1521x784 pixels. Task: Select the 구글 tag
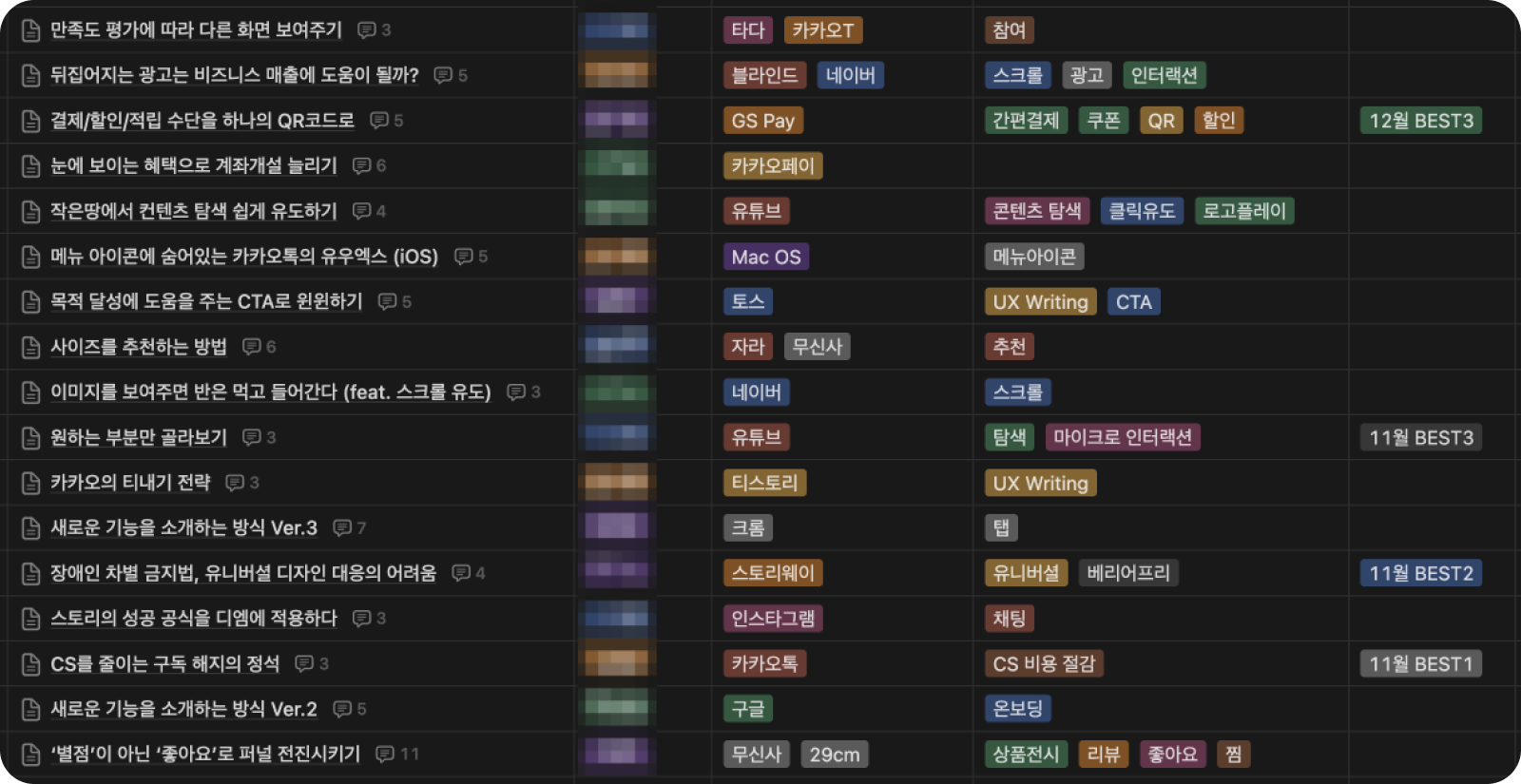(748, 709)
